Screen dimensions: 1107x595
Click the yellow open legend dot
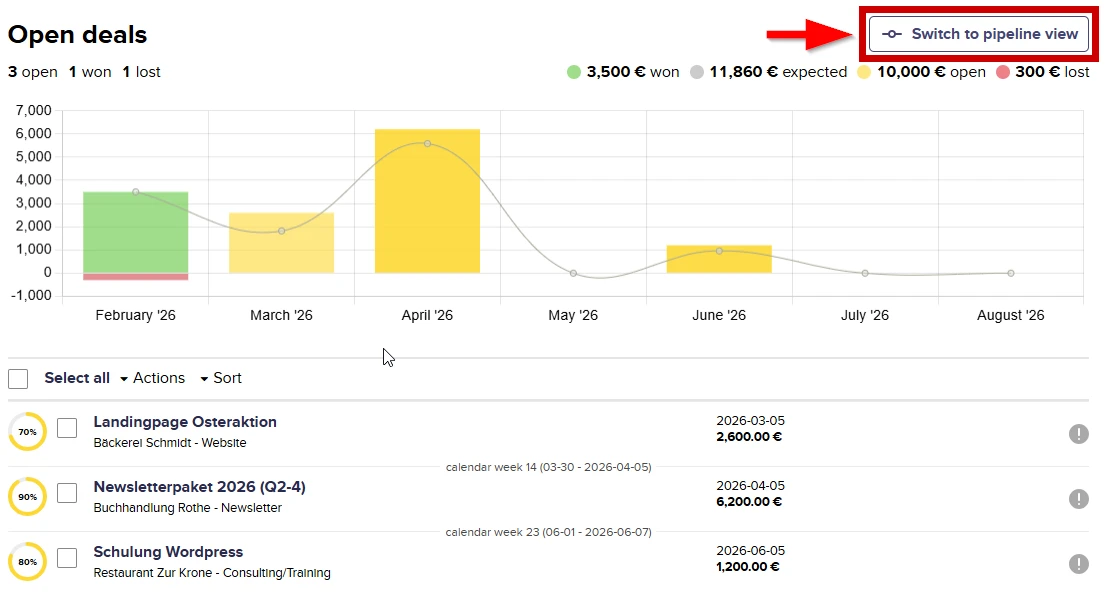pos(865,72)
